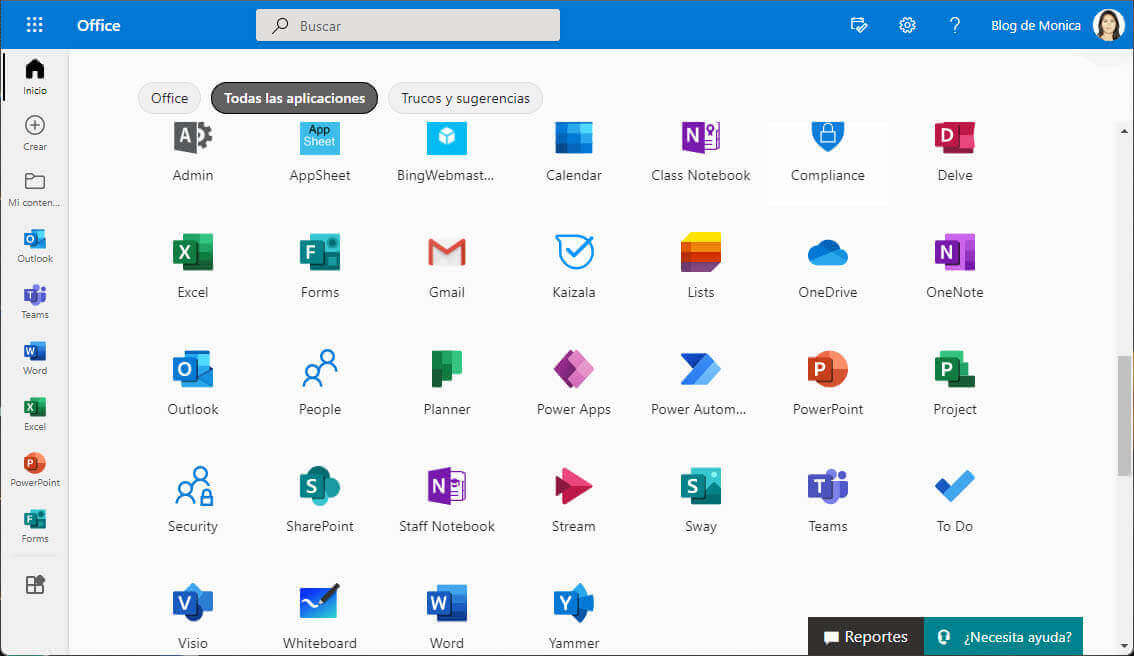Viewport: 1134px width, 656px height.
Task: Switch to the Office filter tab
Action: click(x=169, y=98)
